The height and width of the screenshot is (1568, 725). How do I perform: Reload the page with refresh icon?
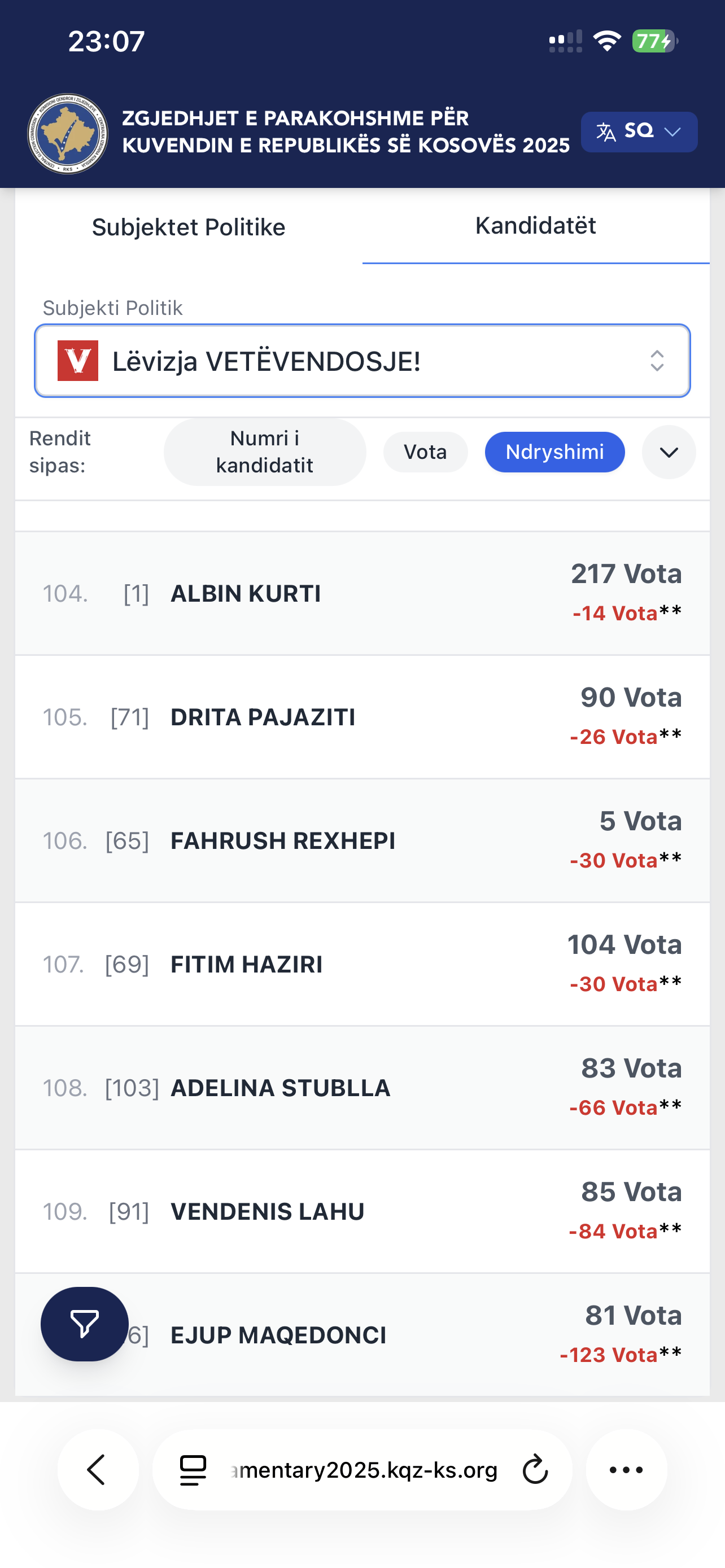pos(535,1470)
